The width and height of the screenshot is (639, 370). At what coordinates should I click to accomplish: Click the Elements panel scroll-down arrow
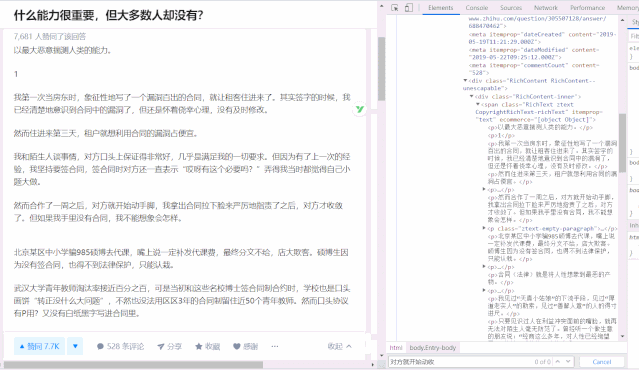[x=622, y=337]
